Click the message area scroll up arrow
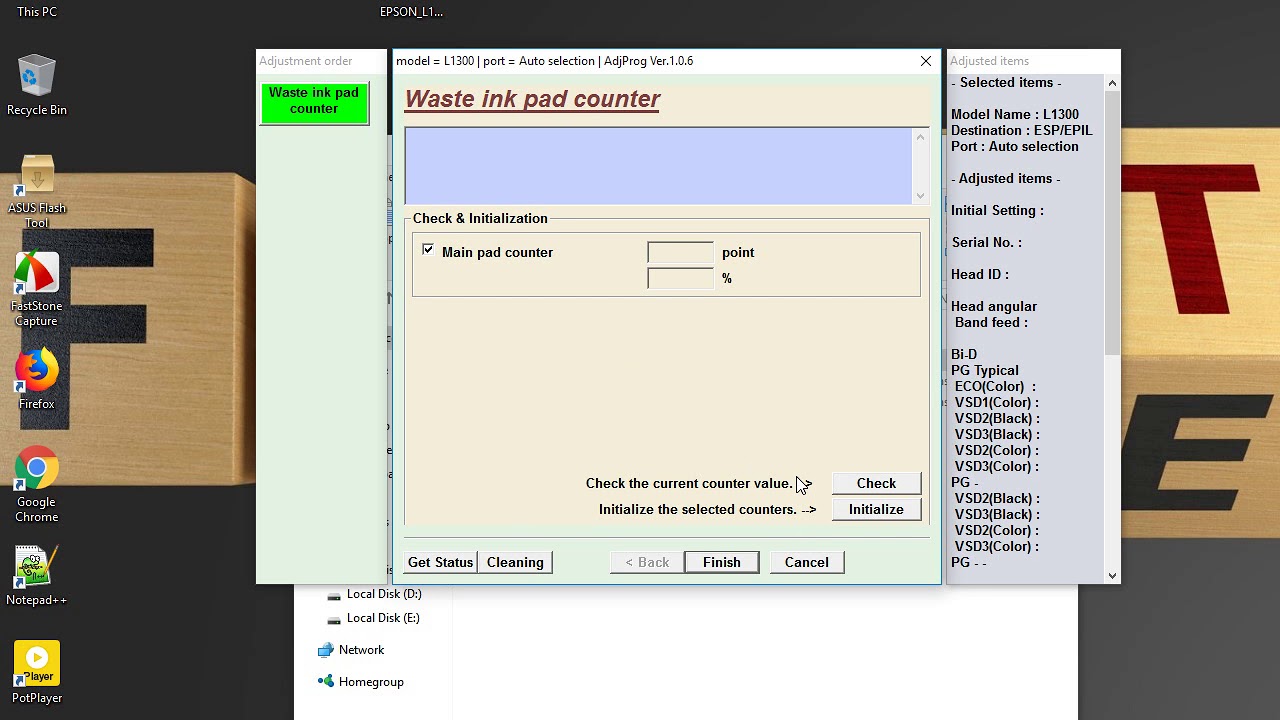The width and height of the screenshot is (1280, 720). pos(920,137)
